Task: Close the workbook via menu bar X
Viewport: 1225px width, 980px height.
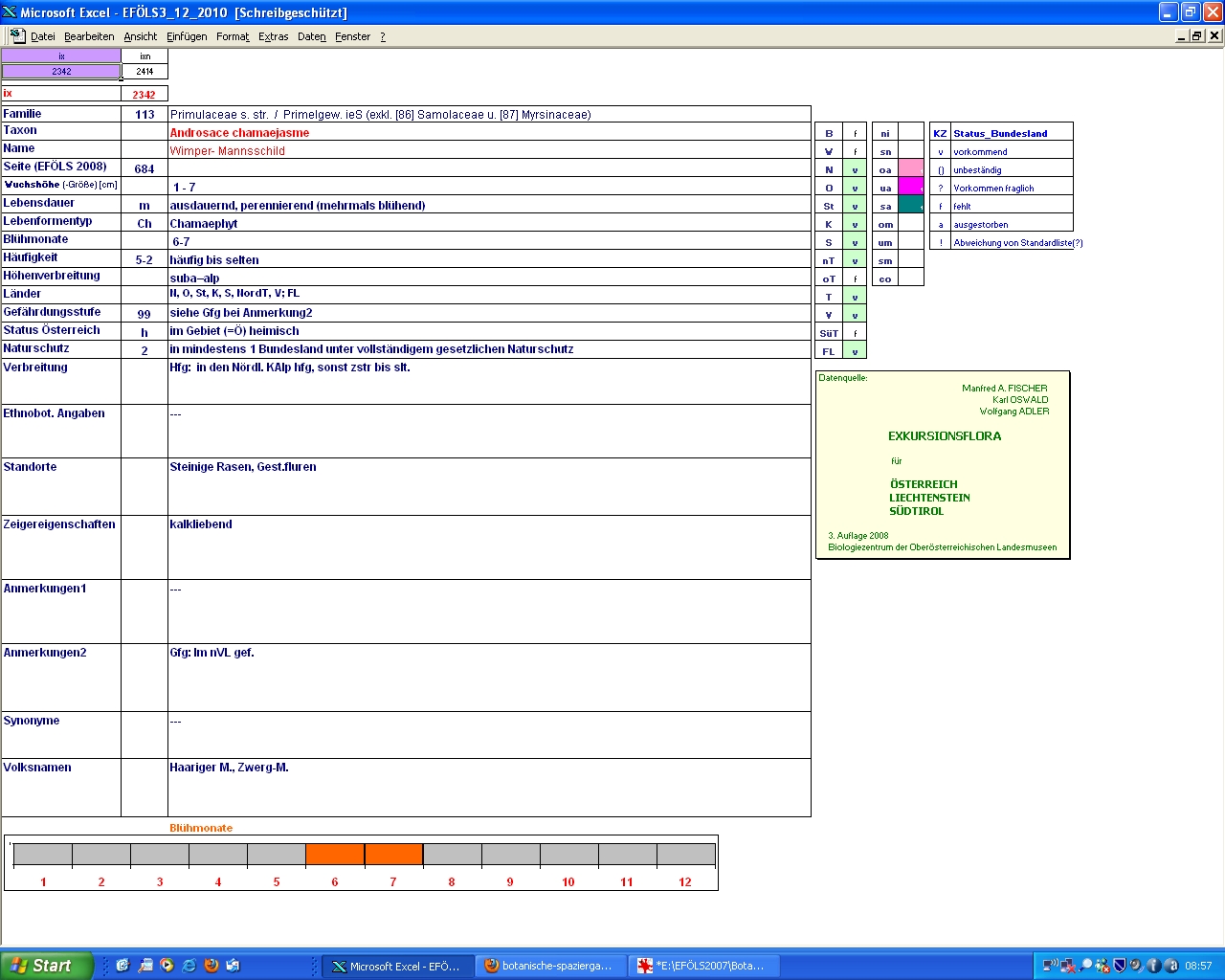Action: tap(1214, 35)
